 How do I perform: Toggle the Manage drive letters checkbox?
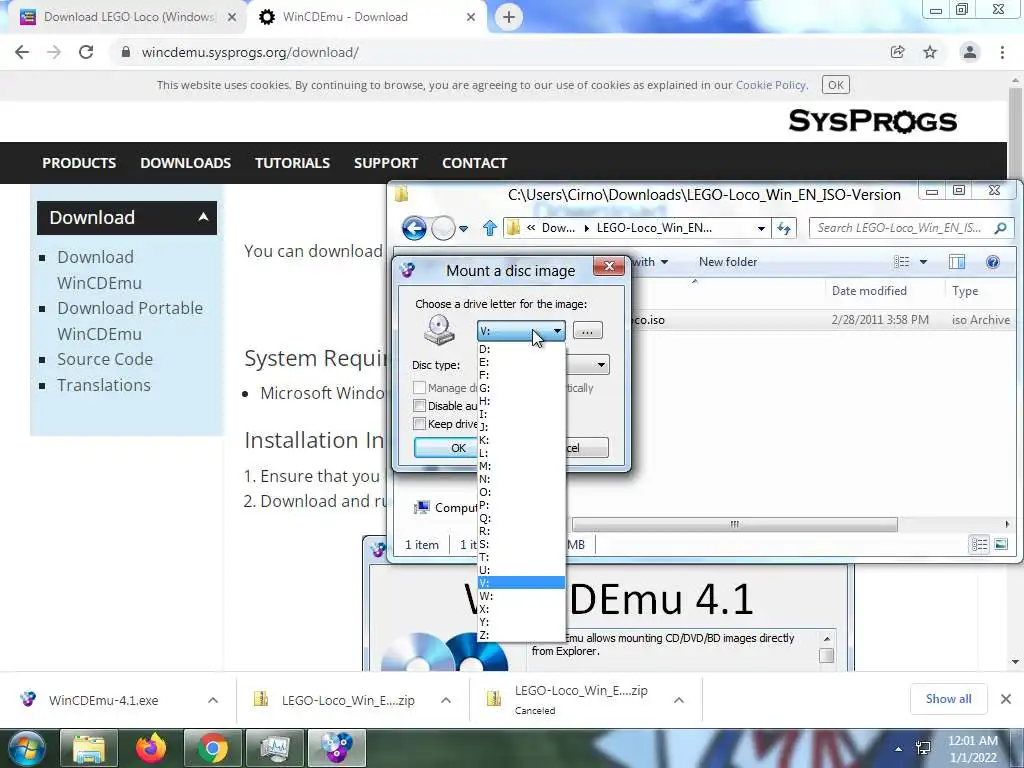[x=420, y=387]
